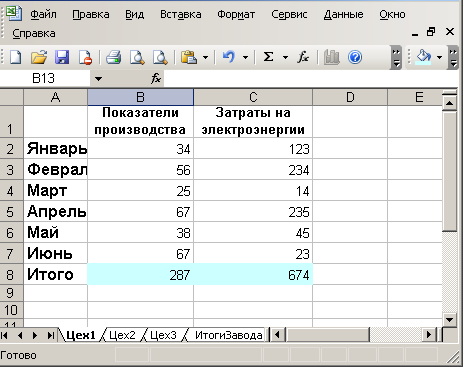Select the cell labeled Итого
The image size is (464, 367).
coord(56,274)
